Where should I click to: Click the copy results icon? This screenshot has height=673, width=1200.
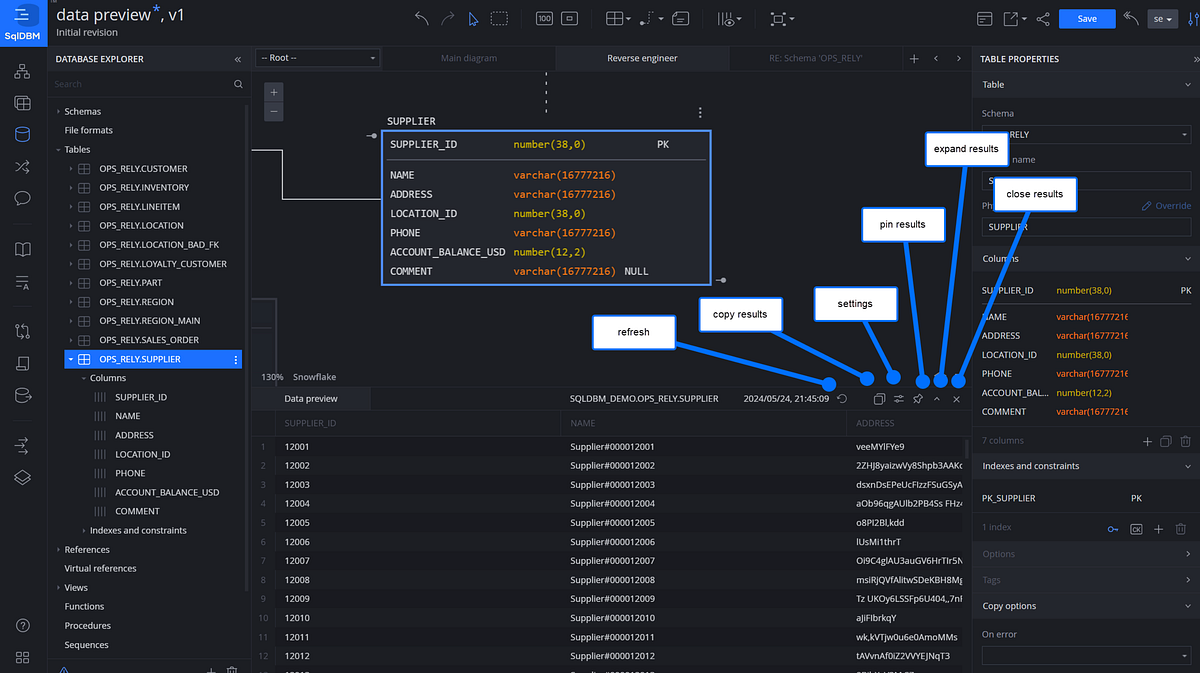coord(880,398)
